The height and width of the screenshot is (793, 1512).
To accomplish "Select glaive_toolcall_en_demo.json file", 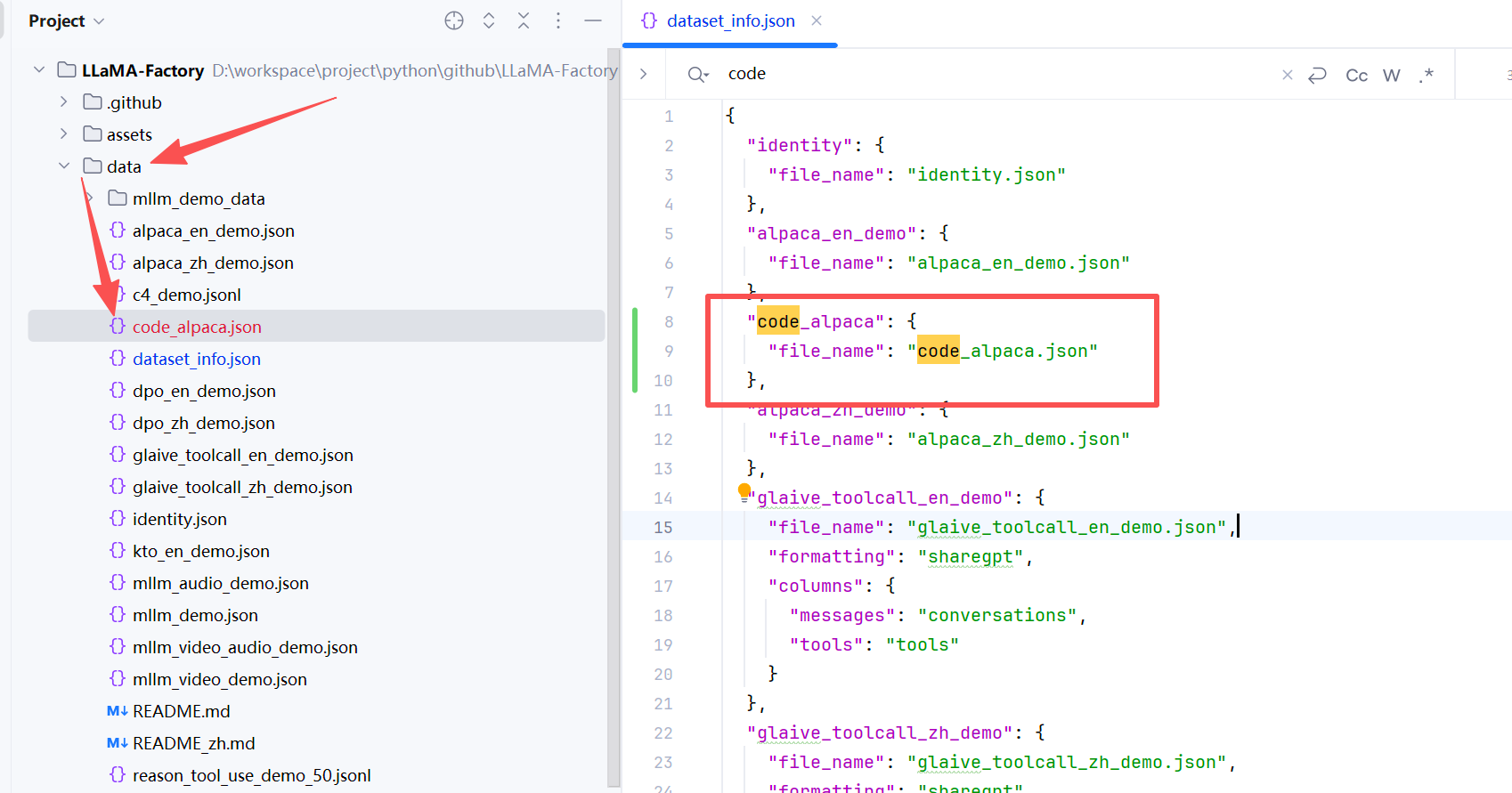I will [242, 455].
